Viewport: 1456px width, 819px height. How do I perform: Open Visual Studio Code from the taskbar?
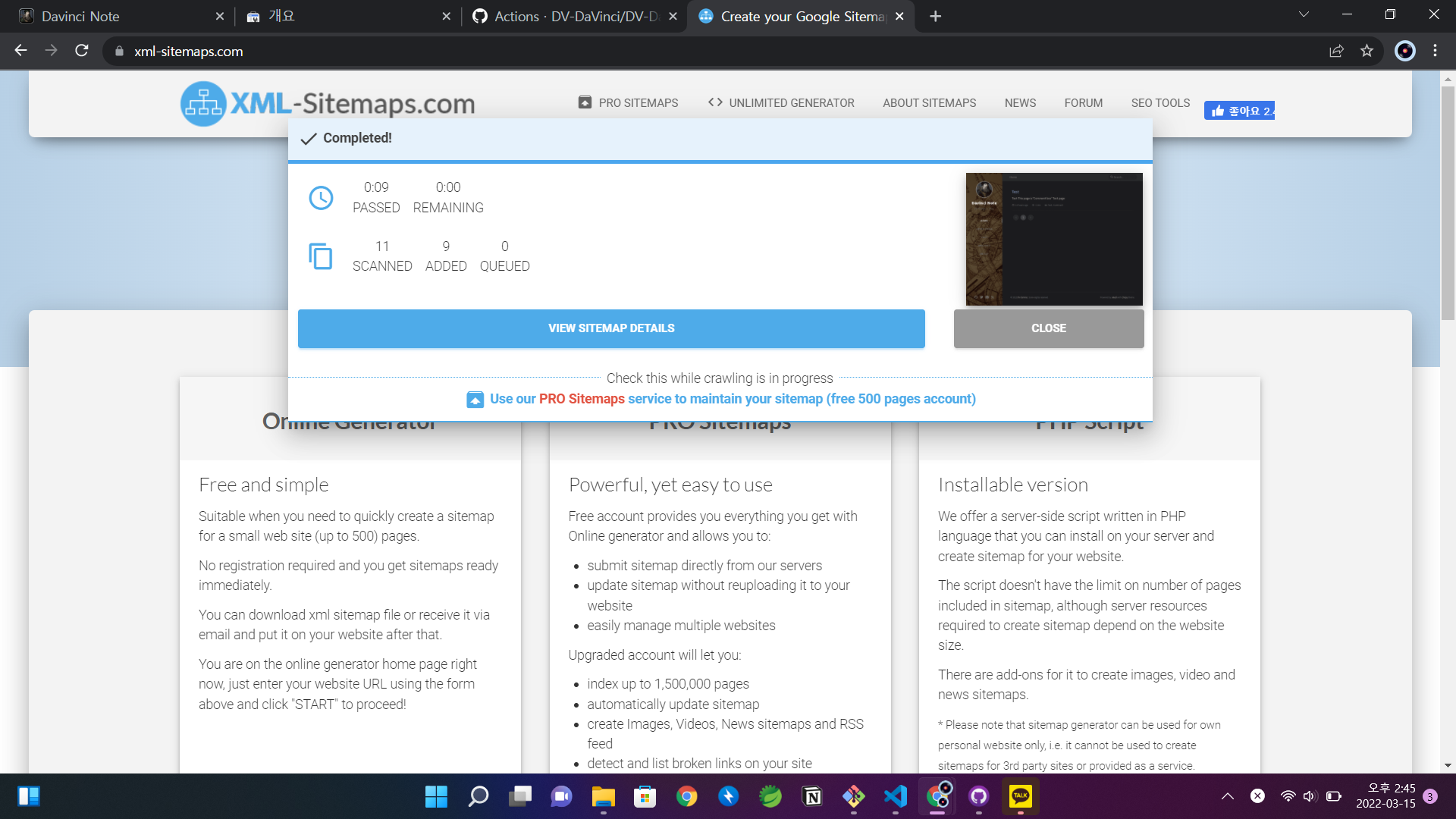tap(896, 796)
